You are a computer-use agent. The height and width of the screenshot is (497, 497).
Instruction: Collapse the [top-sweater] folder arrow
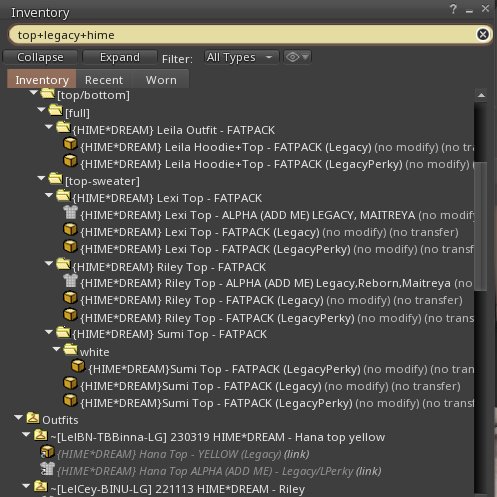coord(42,178)
